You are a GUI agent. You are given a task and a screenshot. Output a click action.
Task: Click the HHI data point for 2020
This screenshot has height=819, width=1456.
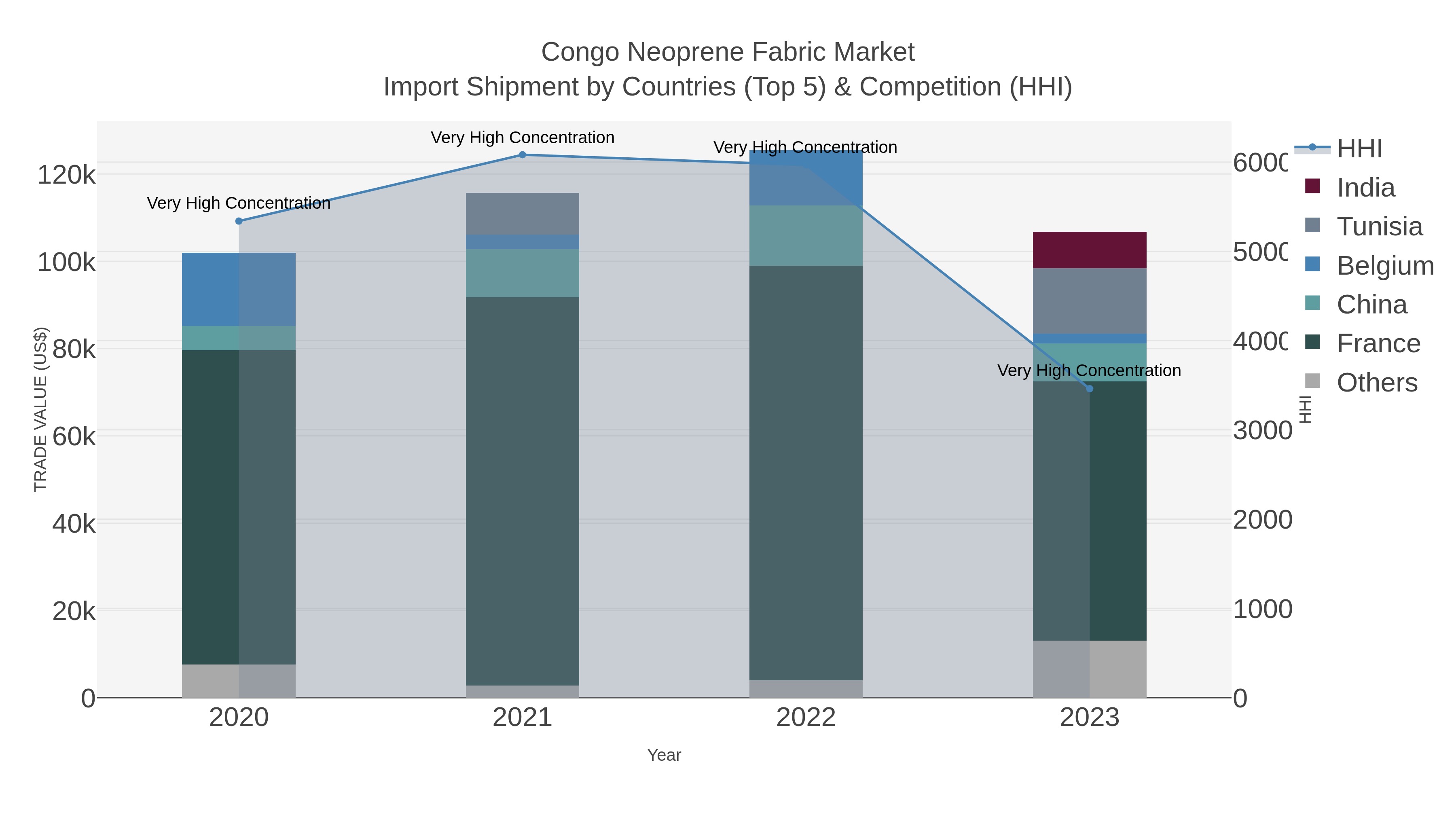pyautogui.click(x=239, y=221)
